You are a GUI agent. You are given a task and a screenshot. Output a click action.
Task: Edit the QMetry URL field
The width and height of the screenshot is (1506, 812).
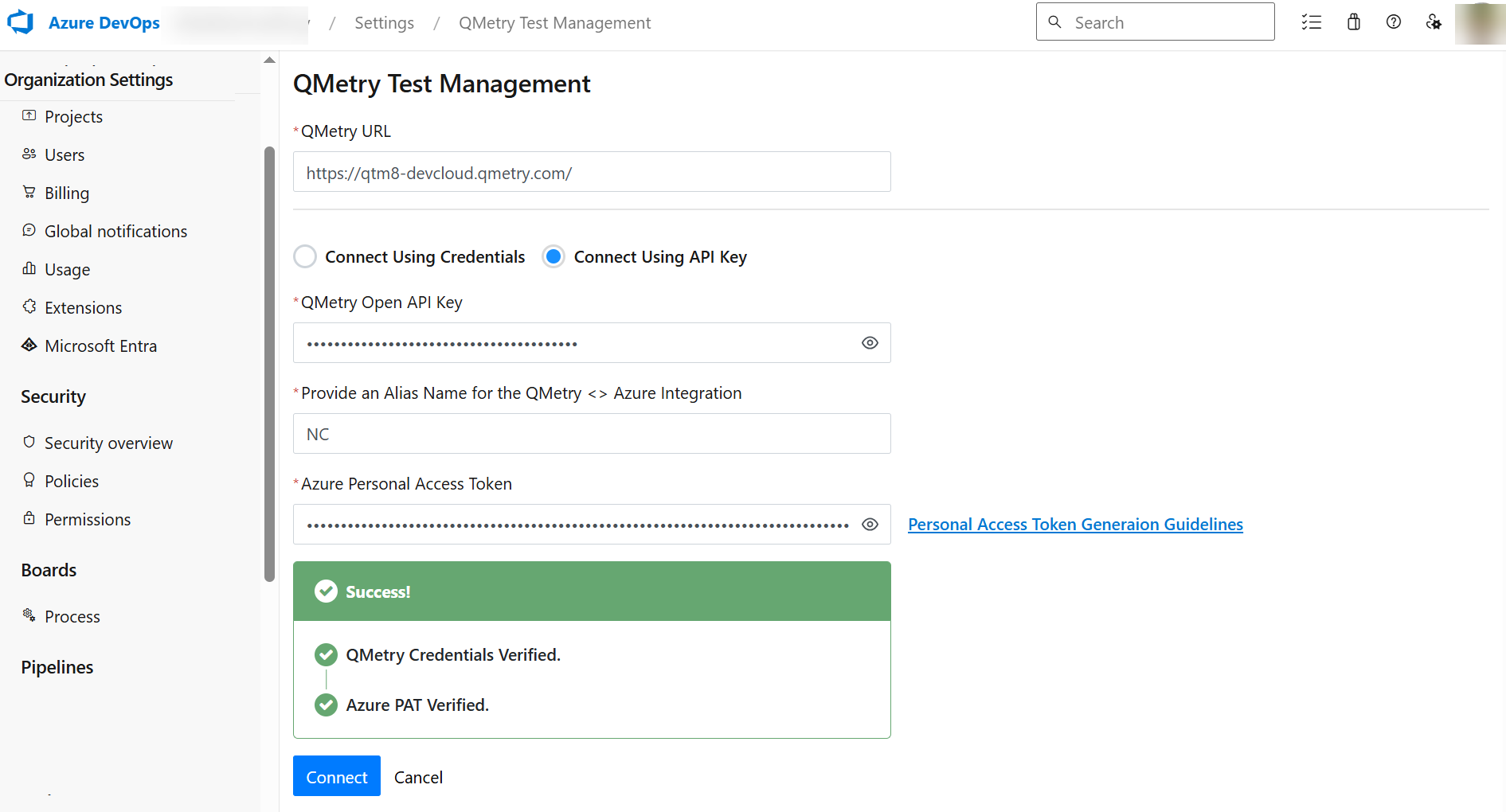(591, 172)
